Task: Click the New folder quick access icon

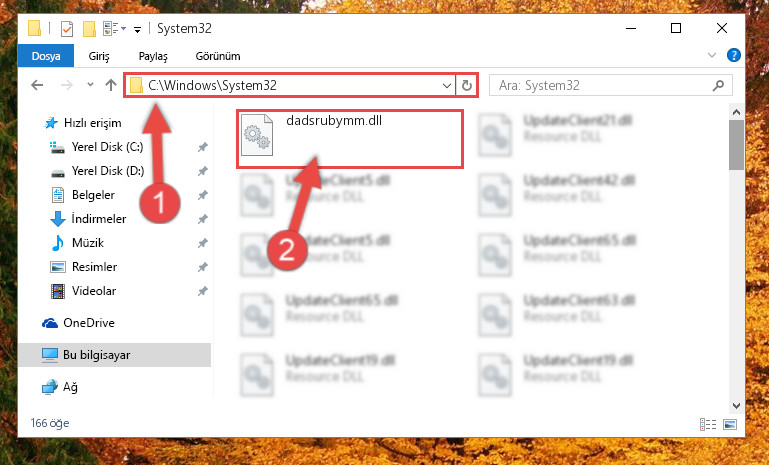Action: (89, 29)
